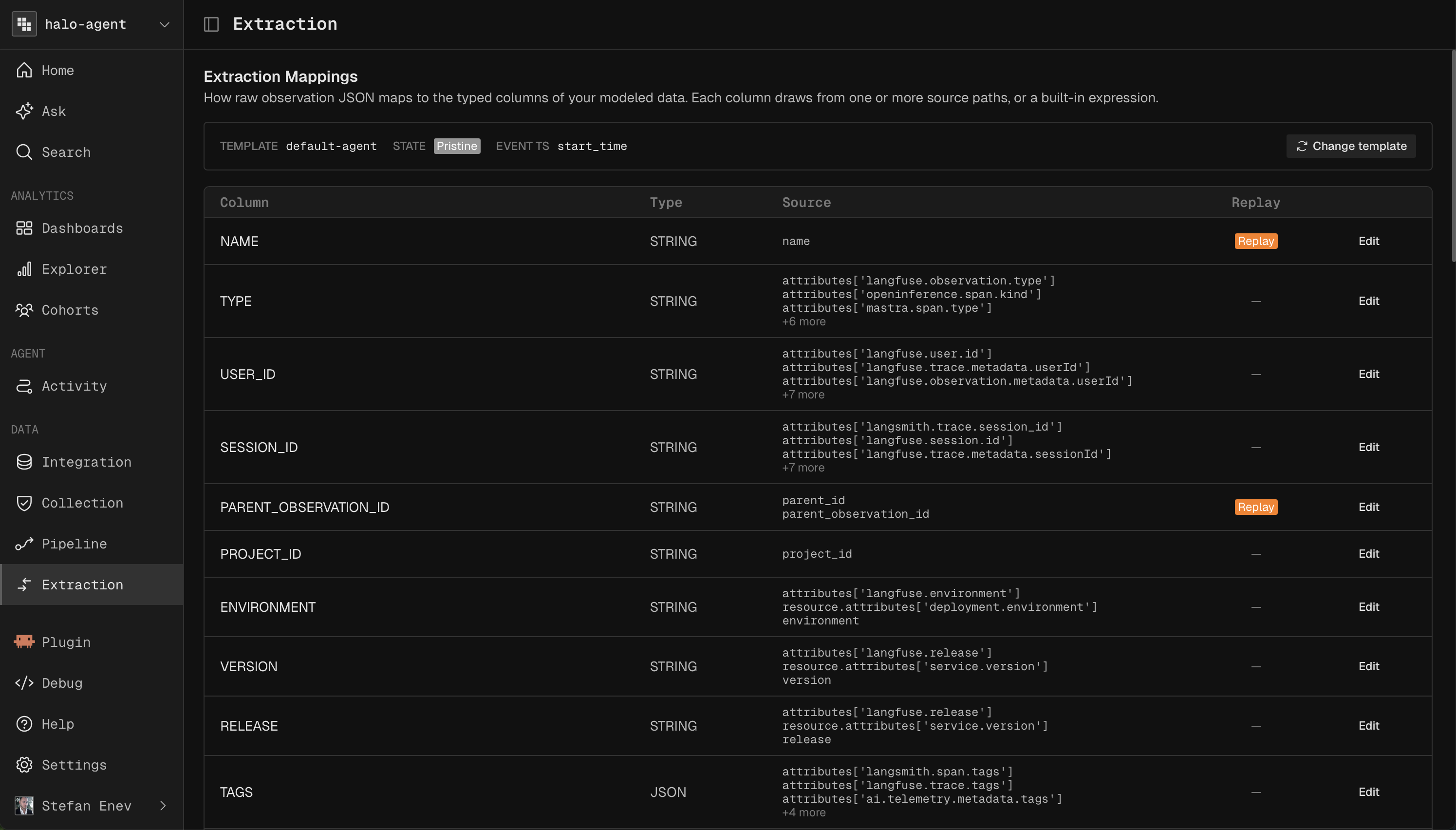1456x830 pixels.
Task: Click the Change template button
Action: pos(1351,146)
